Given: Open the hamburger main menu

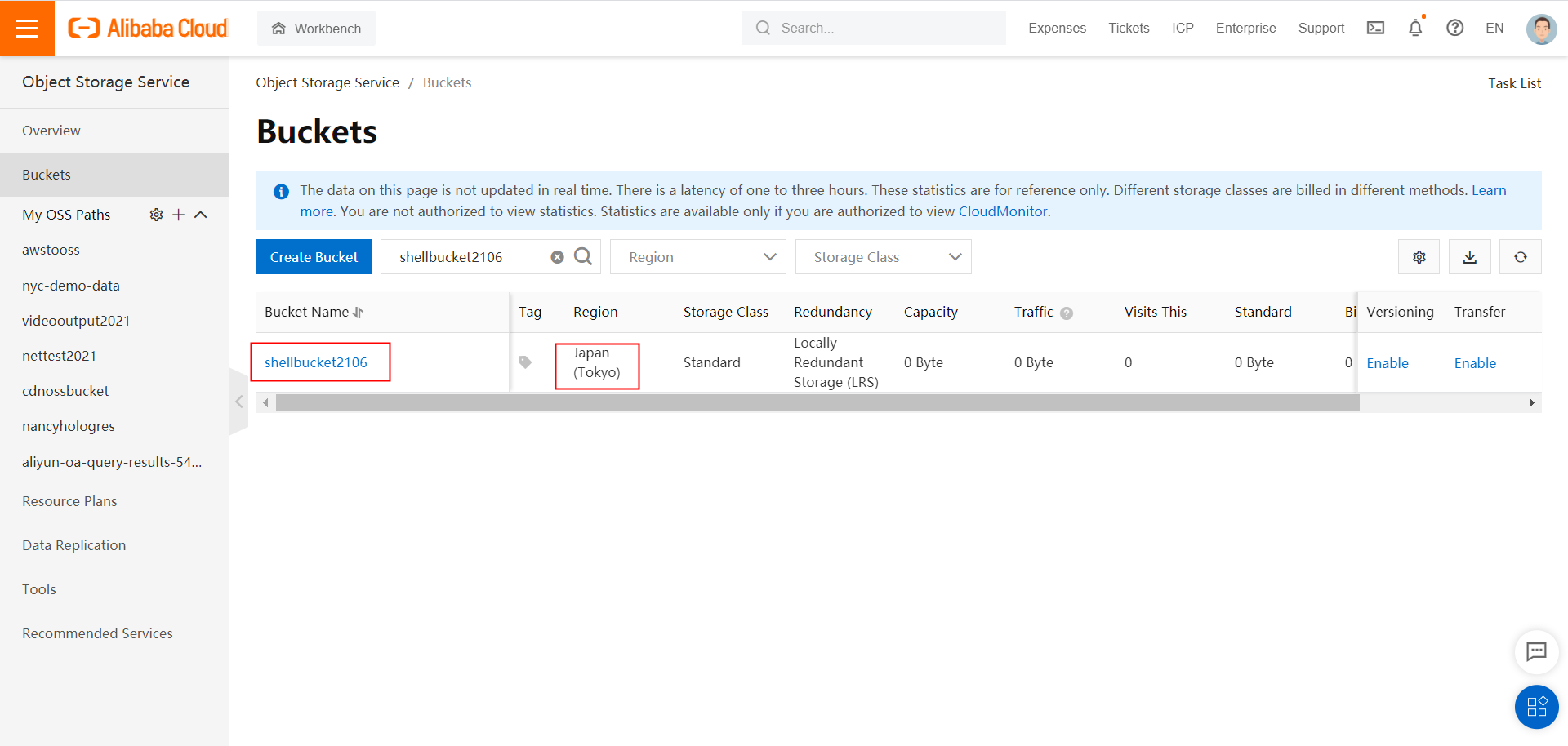Looking at the screenshot, I should 27,28.
